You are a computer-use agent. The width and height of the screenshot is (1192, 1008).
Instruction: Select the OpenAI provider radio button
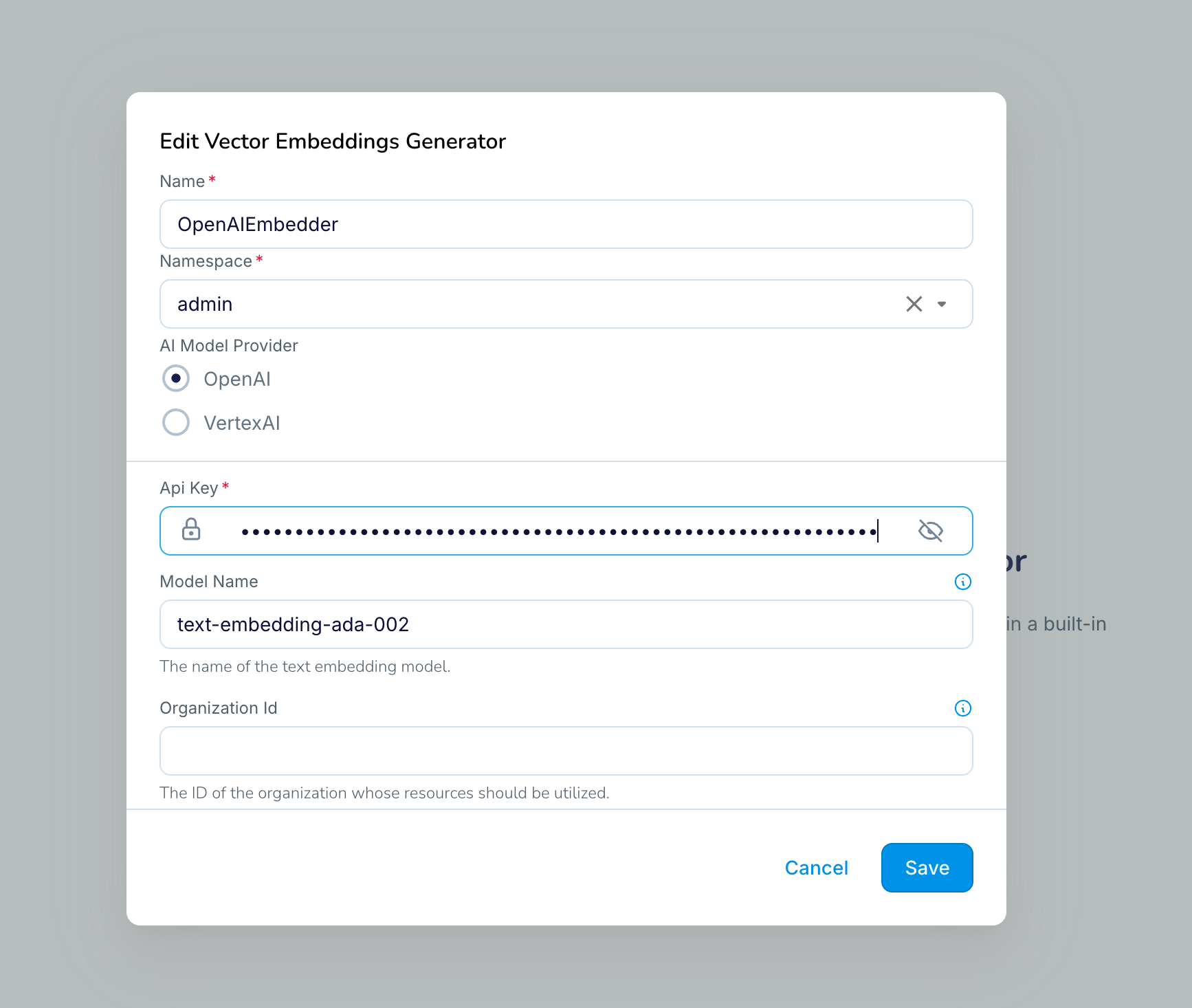(176, 379)
